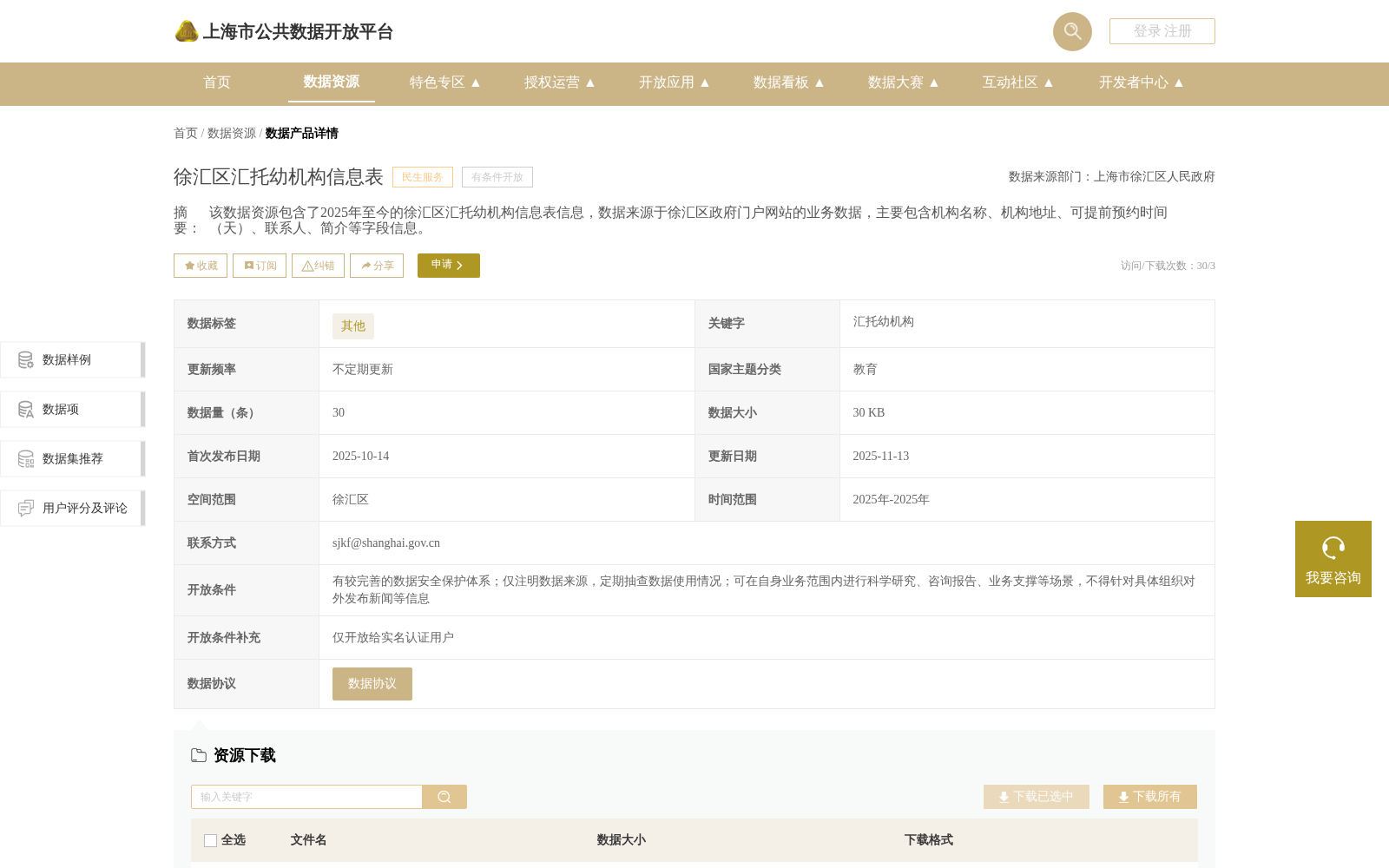Jump to 数据样例 section in sidebar
The height and width of the screenshot is (868, 1389).
tap(72, 360)
